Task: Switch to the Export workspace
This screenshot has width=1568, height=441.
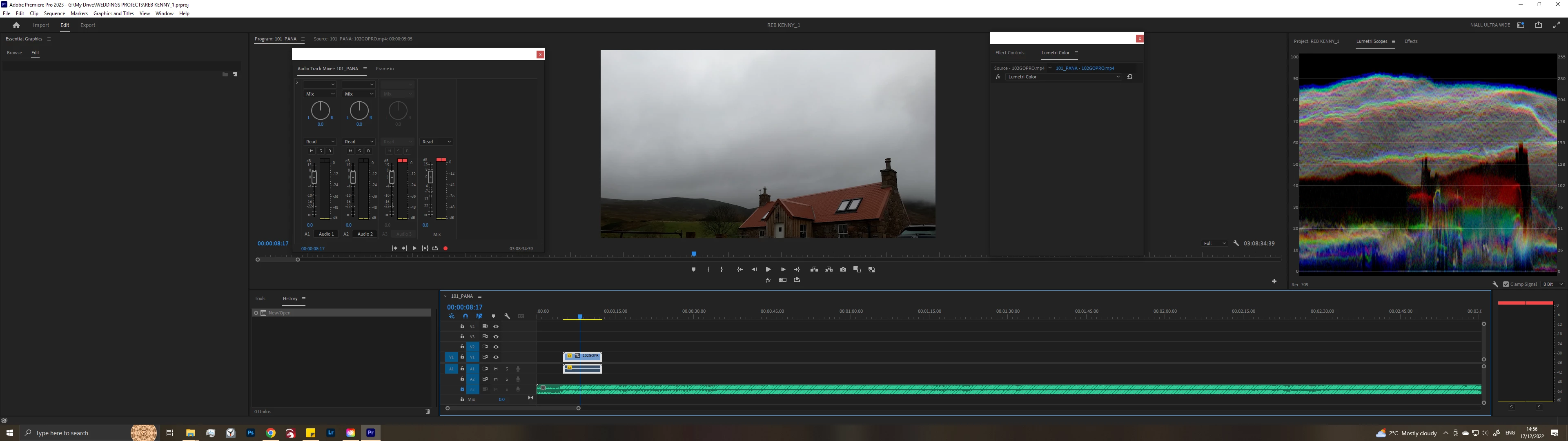Action: pos(88,25)
